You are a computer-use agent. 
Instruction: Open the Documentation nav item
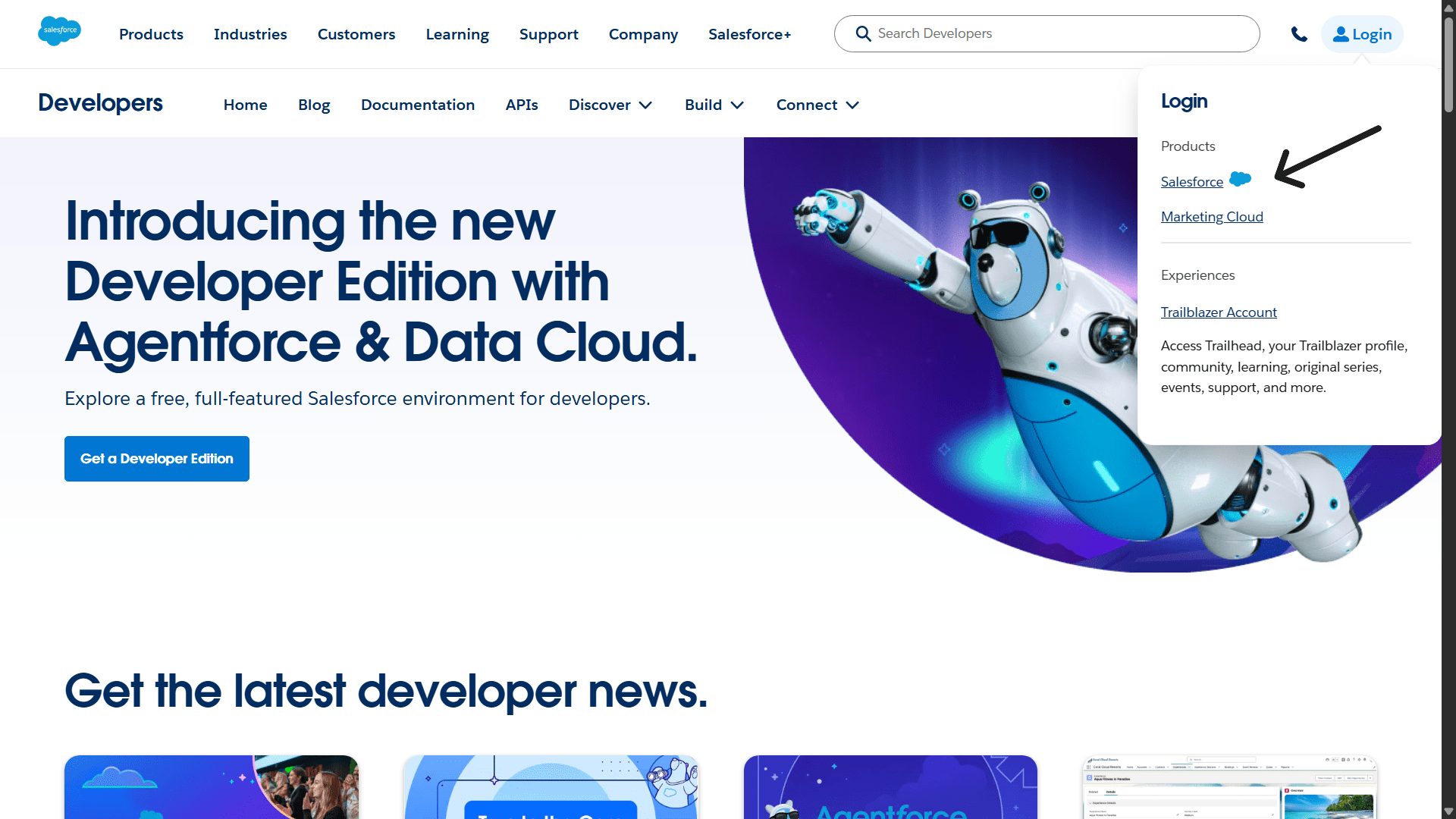click(418, 105)
